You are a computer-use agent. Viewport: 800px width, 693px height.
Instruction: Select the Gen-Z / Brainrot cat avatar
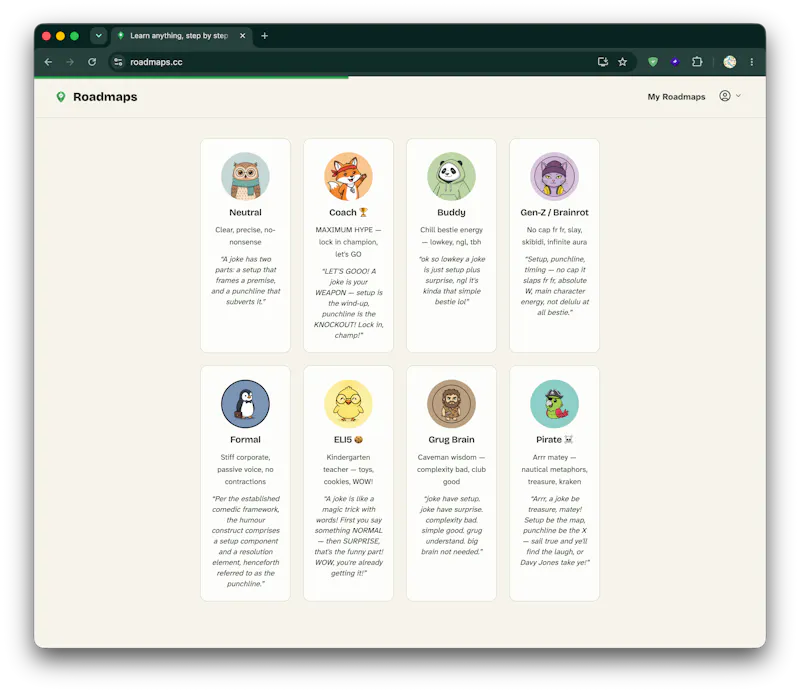click(555, 176)
